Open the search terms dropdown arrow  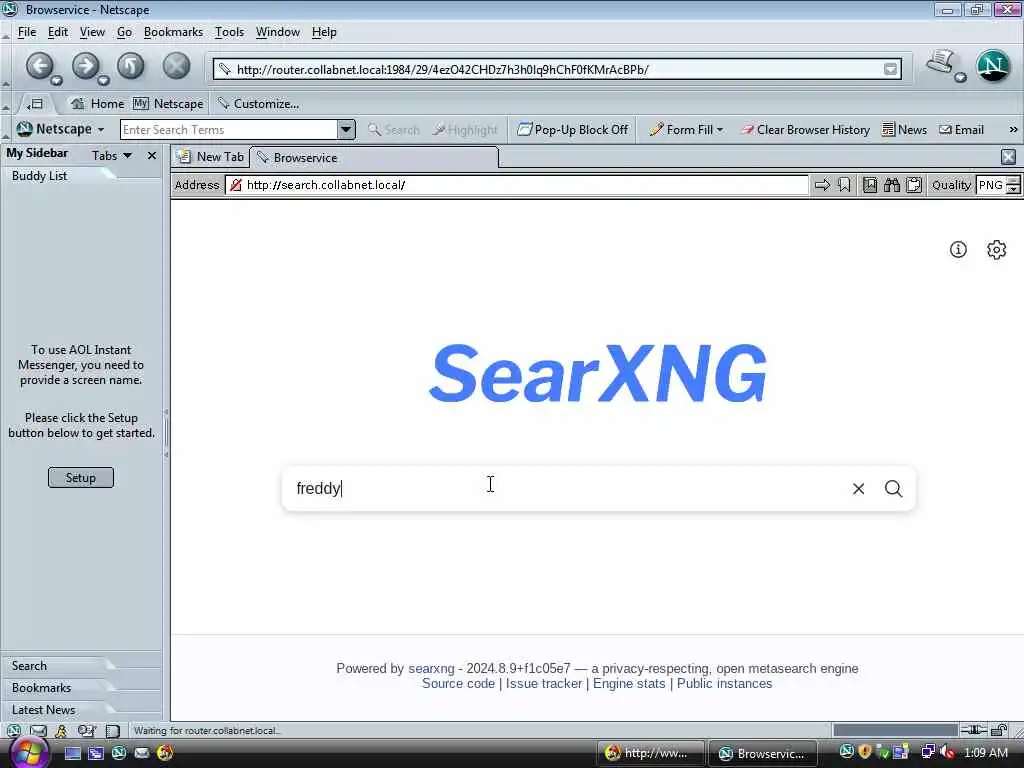[346, 129]
